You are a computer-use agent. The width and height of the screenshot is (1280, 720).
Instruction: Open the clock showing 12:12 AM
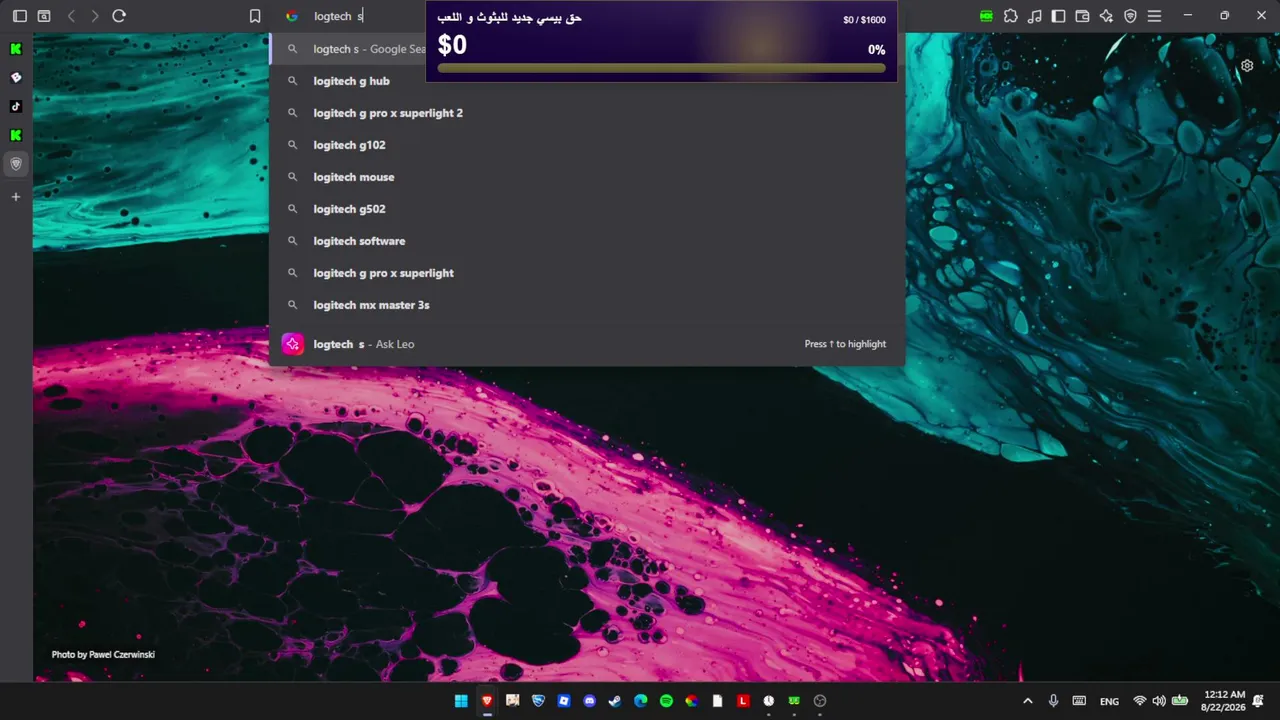1224,701
